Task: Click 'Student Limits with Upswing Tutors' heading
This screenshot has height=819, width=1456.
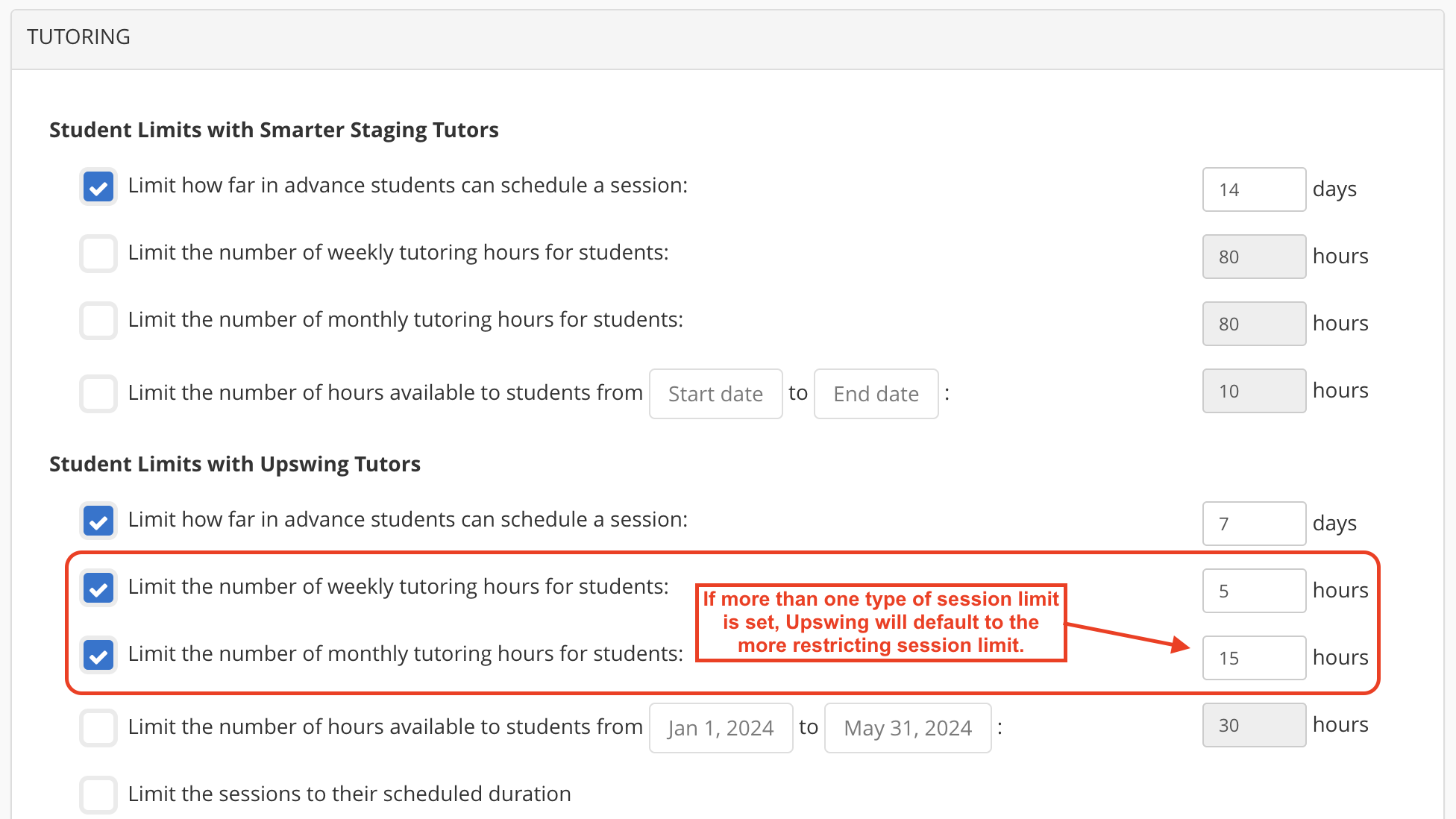Action: point(235,464)
